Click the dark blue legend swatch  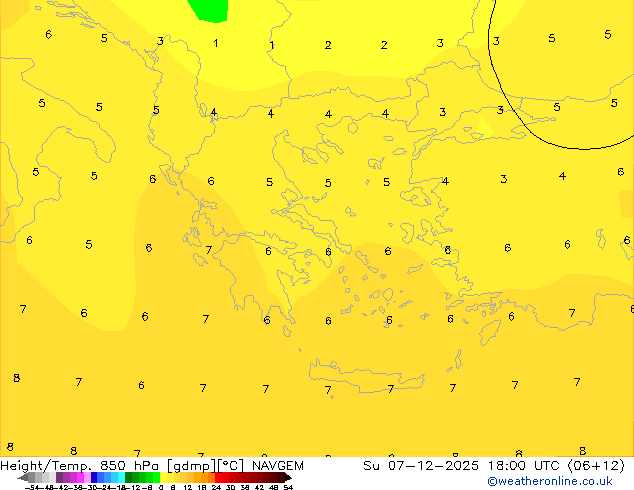coord(94,478)
